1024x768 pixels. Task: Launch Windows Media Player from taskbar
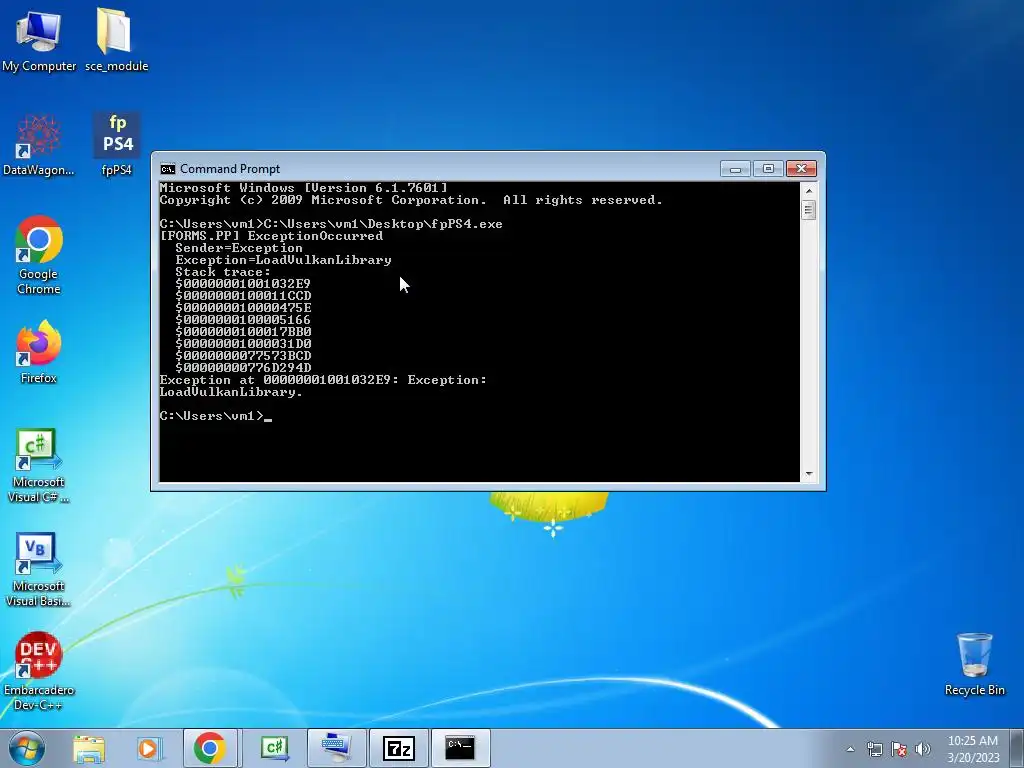click(x=149, y=748)
